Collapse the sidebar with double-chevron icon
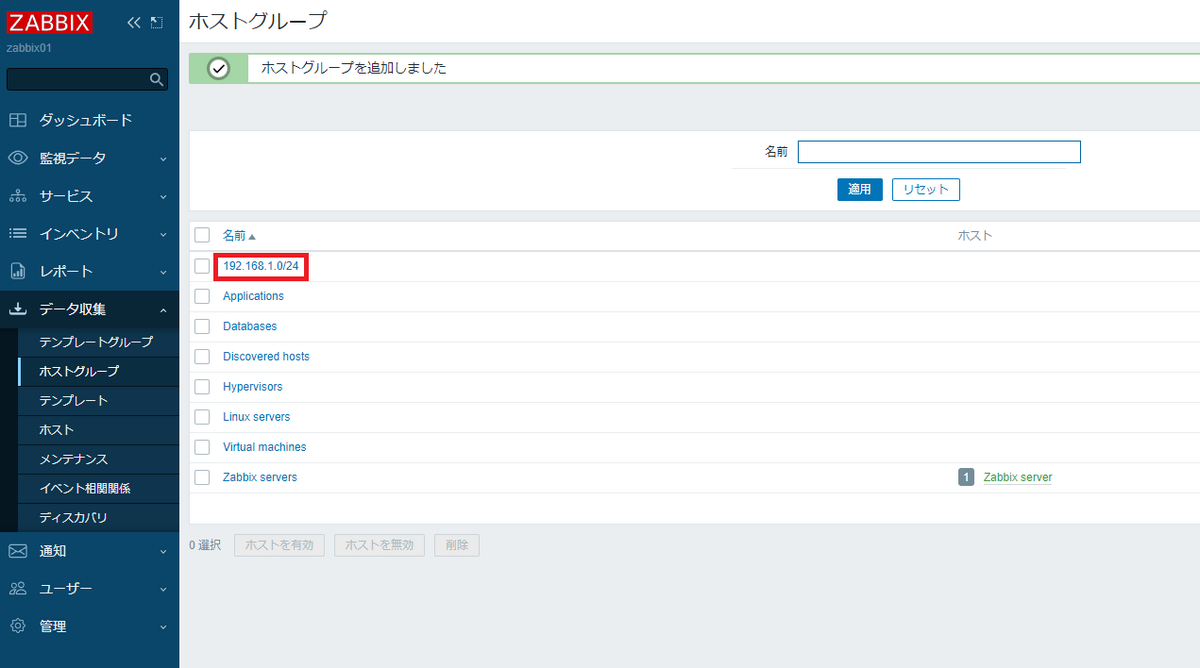Viewport: 1200px width, 668px height. click(x=134, y=22)
